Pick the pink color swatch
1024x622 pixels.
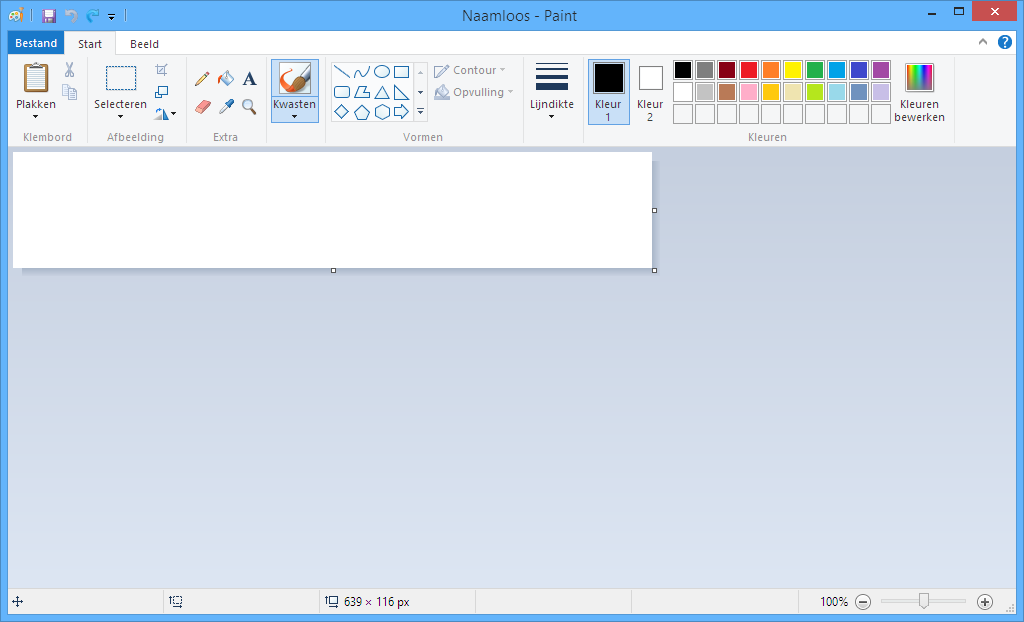[x=749, y=92]
